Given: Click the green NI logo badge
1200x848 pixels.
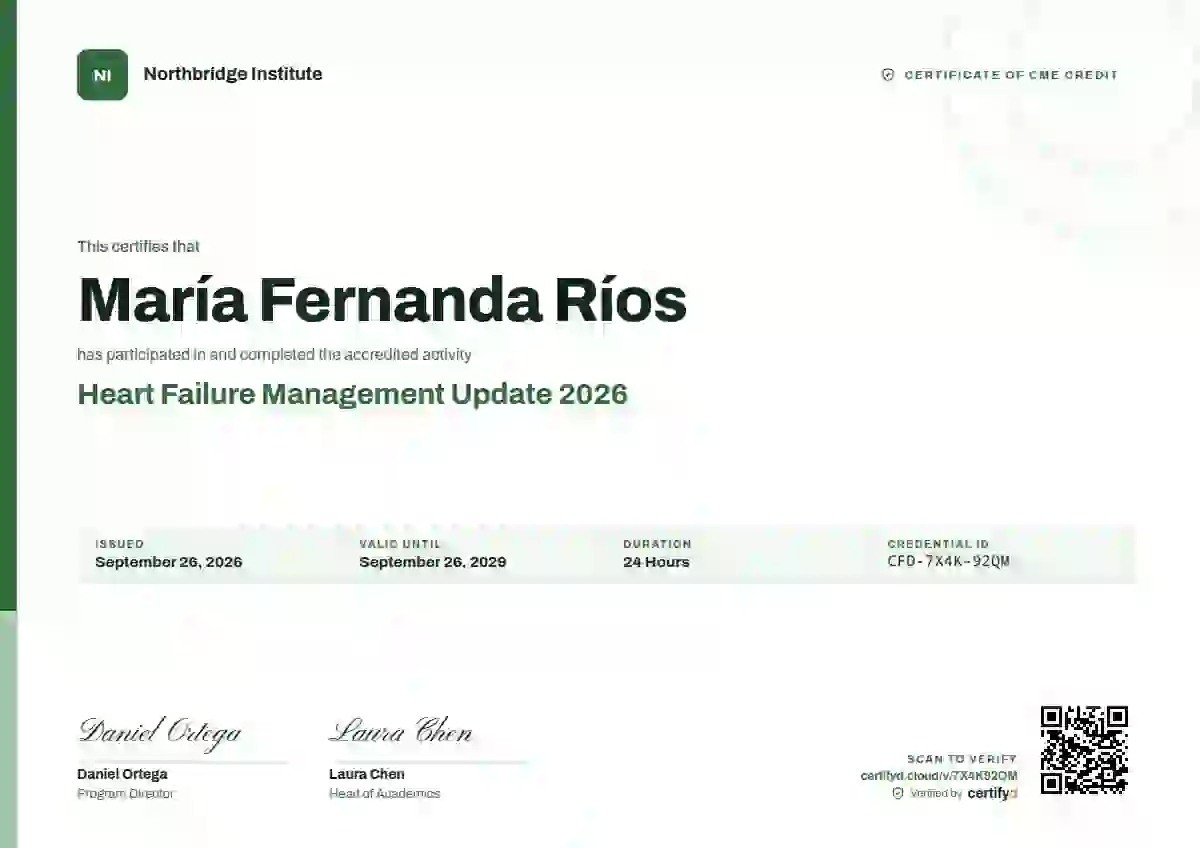Looking at the screenshot, I should tap(102, 75).
